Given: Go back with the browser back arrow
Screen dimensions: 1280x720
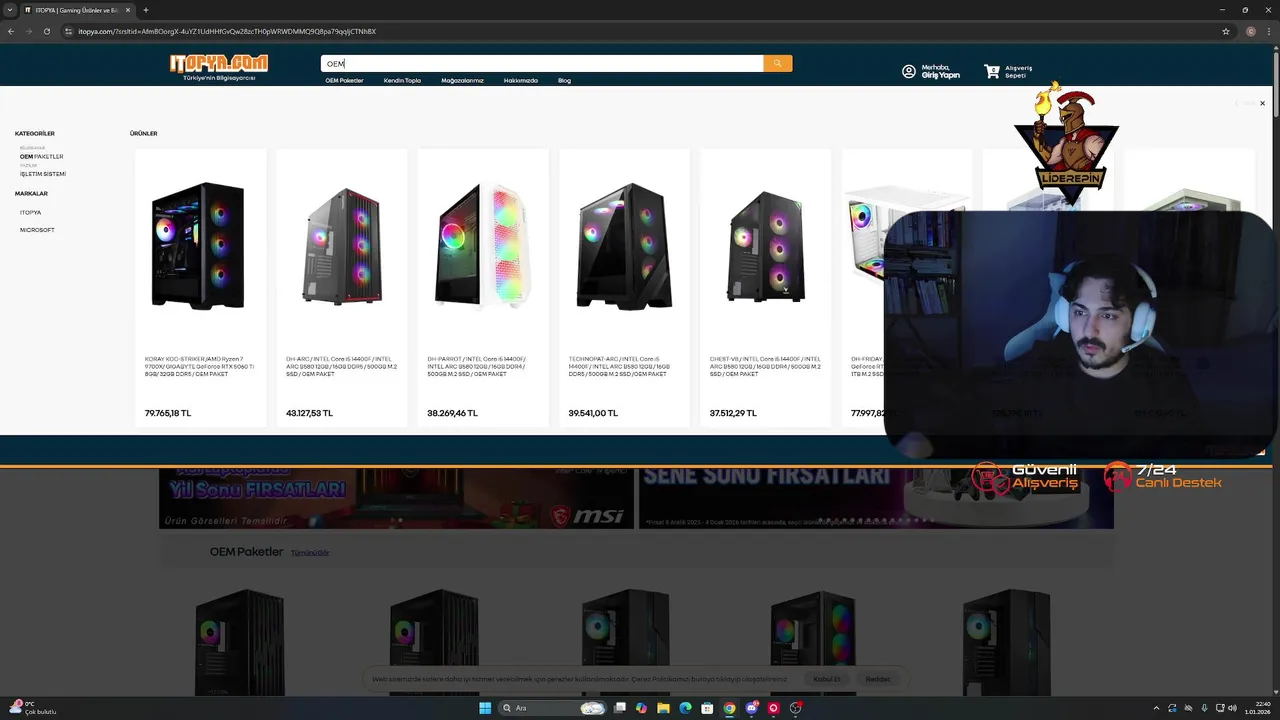Looking at the screenshot, I should coord(11,31).
